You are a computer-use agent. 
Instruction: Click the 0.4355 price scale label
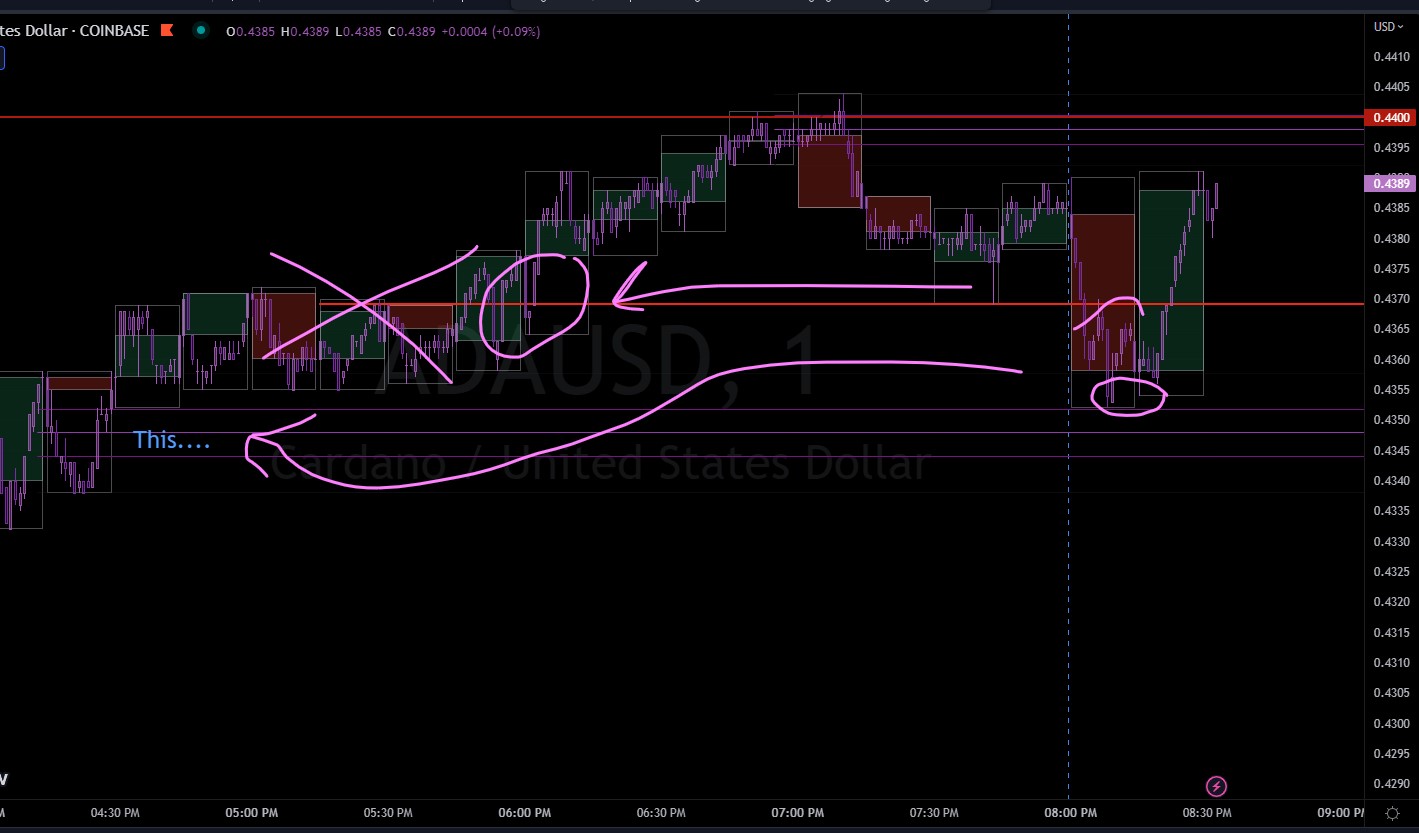point(1391,390)
